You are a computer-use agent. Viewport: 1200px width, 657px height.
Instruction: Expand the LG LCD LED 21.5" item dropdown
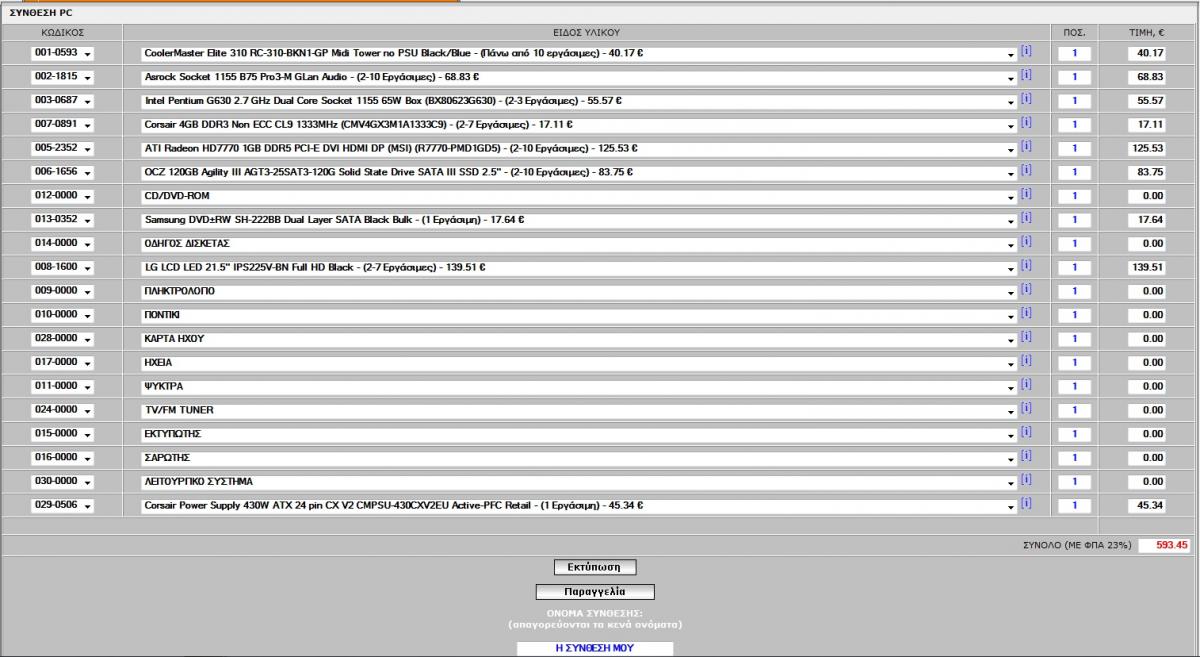click(579, 267)
